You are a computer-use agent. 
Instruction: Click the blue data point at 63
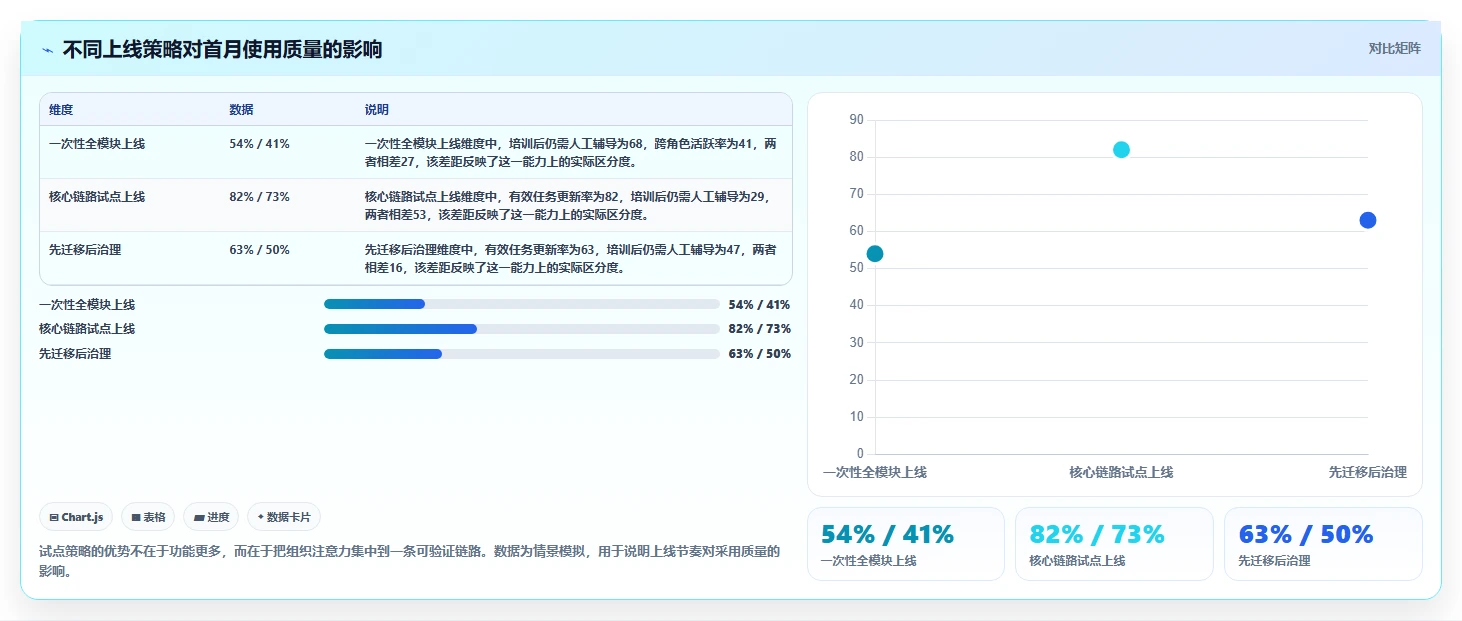click(1368, 220)
